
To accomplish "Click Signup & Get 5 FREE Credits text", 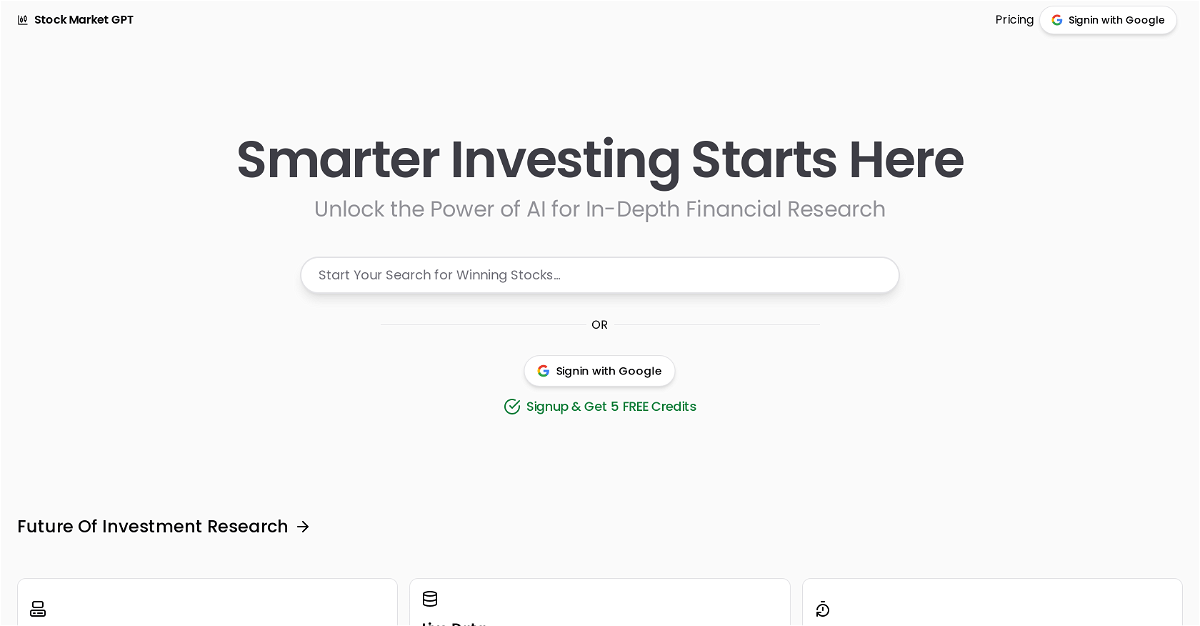I will click(611, 407).
